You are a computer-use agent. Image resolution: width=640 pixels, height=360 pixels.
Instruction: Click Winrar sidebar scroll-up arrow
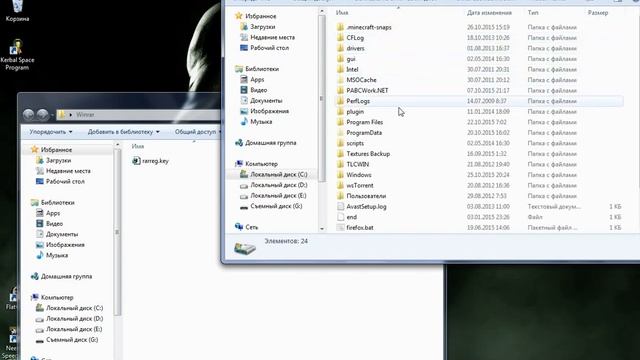click(118, 145)
